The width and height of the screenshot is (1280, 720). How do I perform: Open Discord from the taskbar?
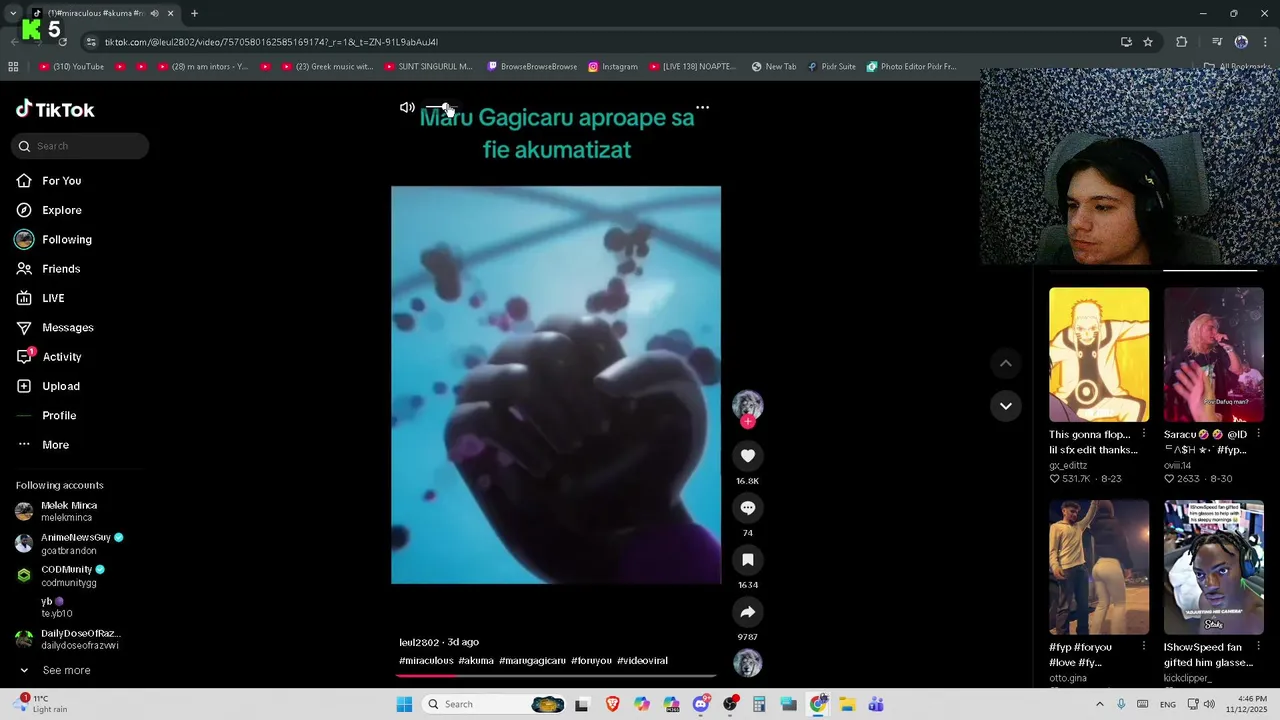pos(701,704)
